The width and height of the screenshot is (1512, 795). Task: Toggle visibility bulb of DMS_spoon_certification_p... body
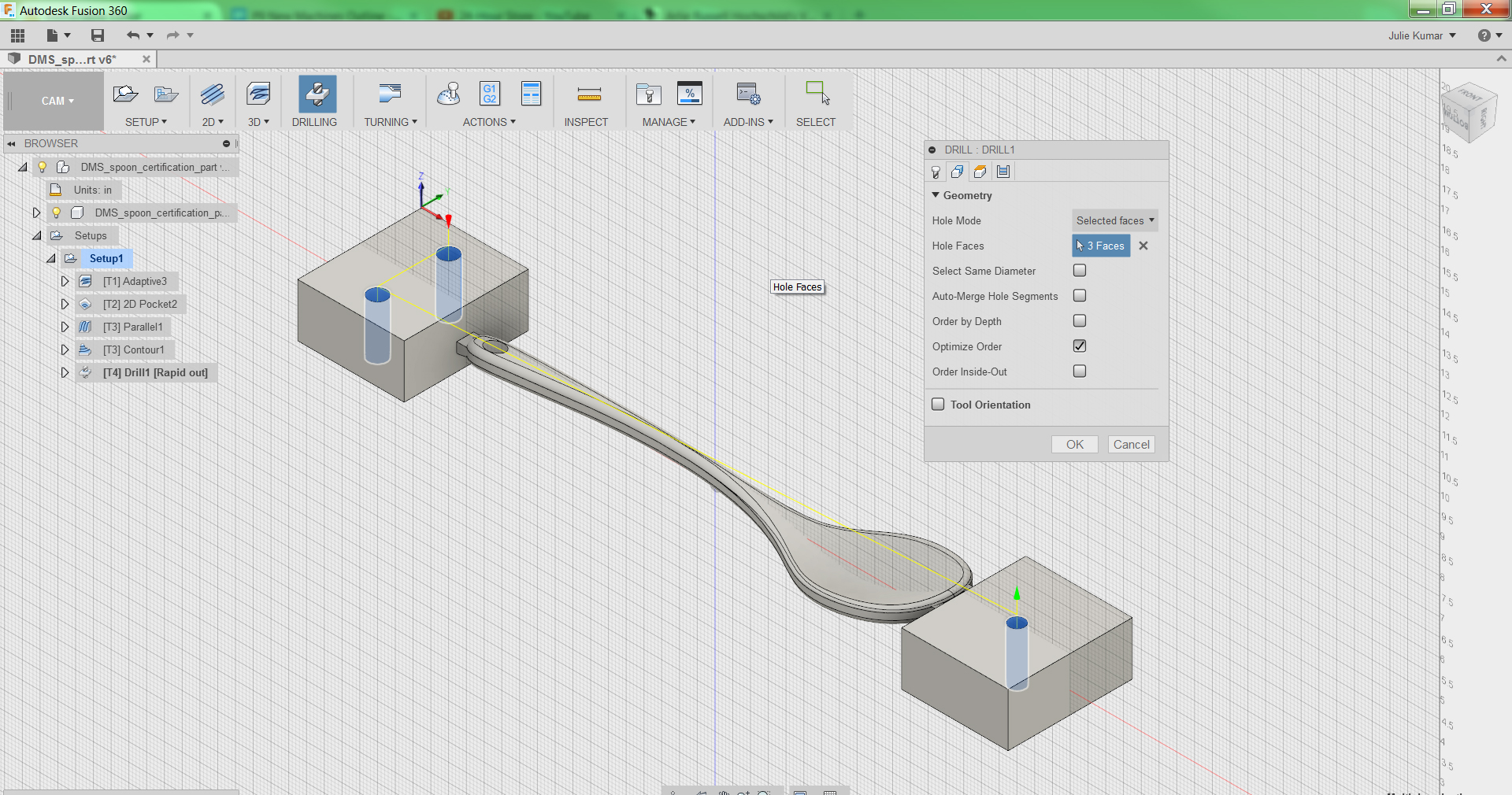click(57, 213)
